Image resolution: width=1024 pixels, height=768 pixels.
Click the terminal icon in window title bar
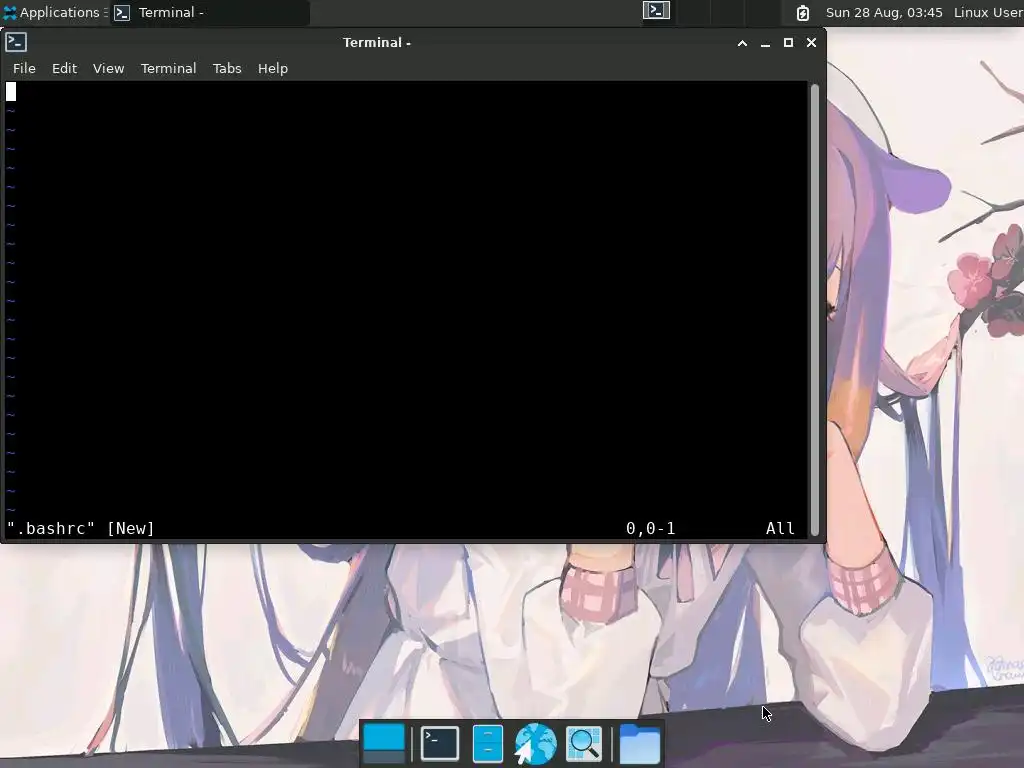[x=16, y=42]
